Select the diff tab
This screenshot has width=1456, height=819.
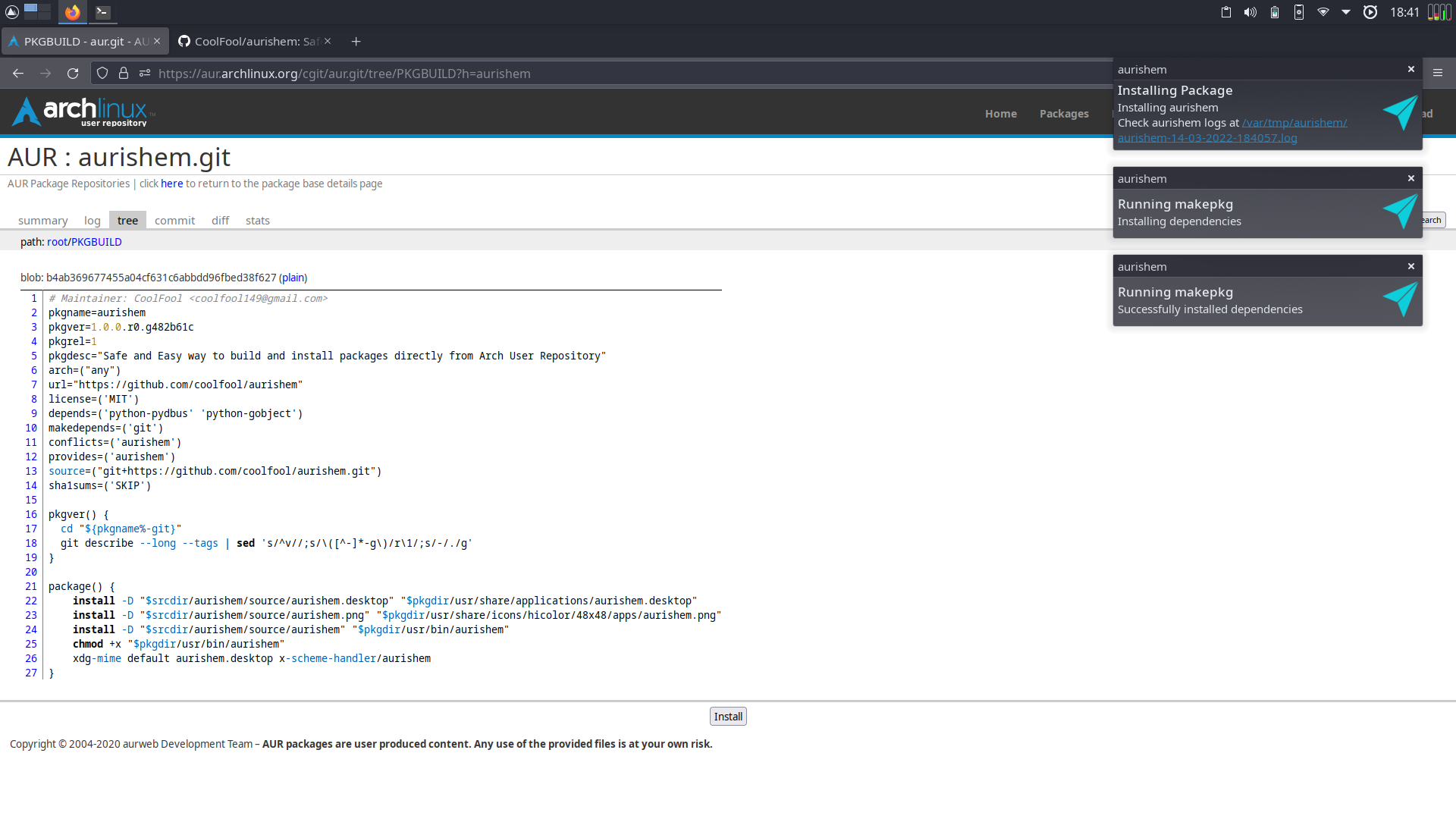tap(220, 219)
